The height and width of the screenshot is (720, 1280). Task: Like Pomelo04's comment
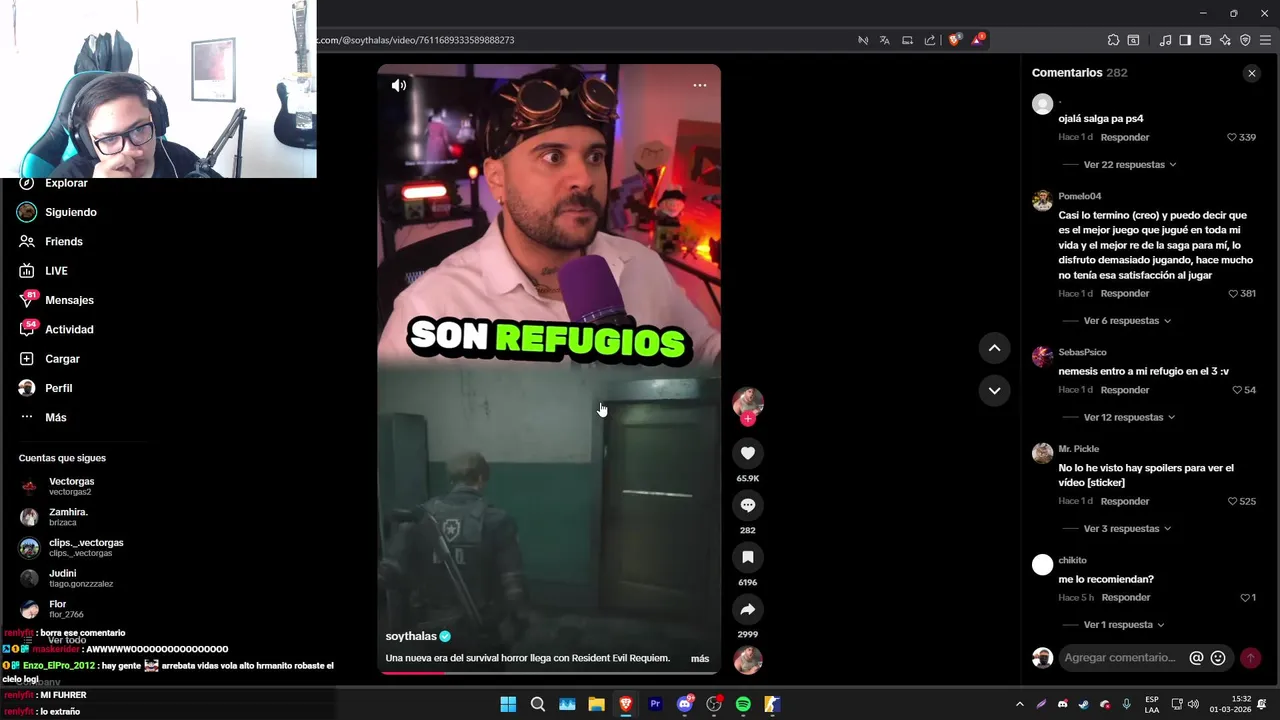[1233, 294]
